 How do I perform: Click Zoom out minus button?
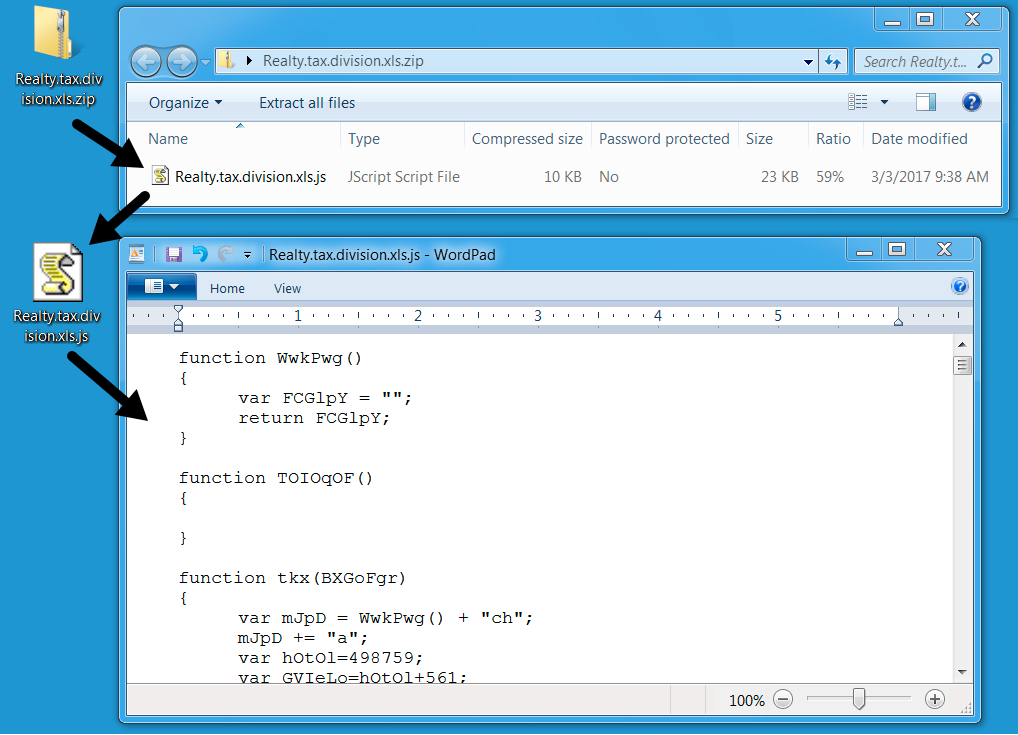(784, 699)
